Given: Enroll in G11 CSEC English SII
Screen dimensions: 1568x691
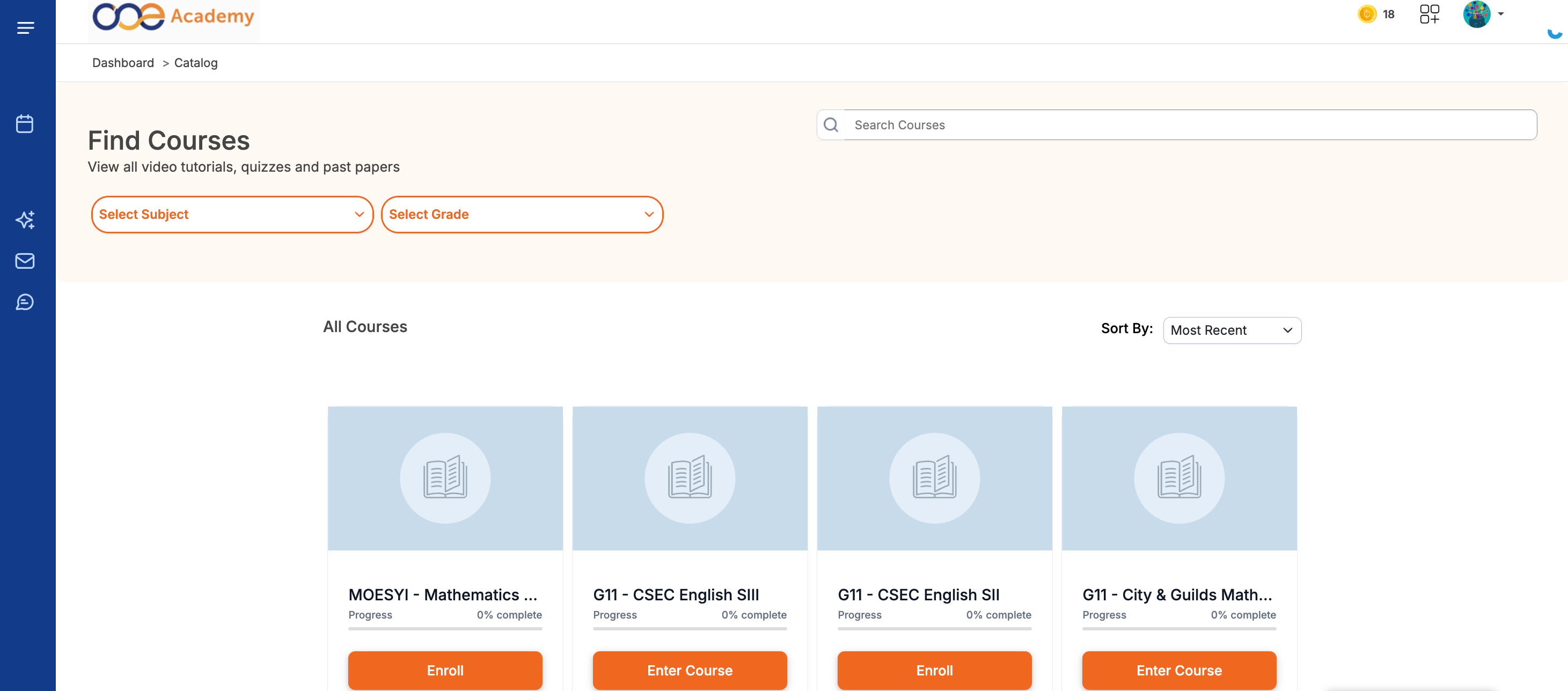Looking at the screenshot, I should [934, 670].
